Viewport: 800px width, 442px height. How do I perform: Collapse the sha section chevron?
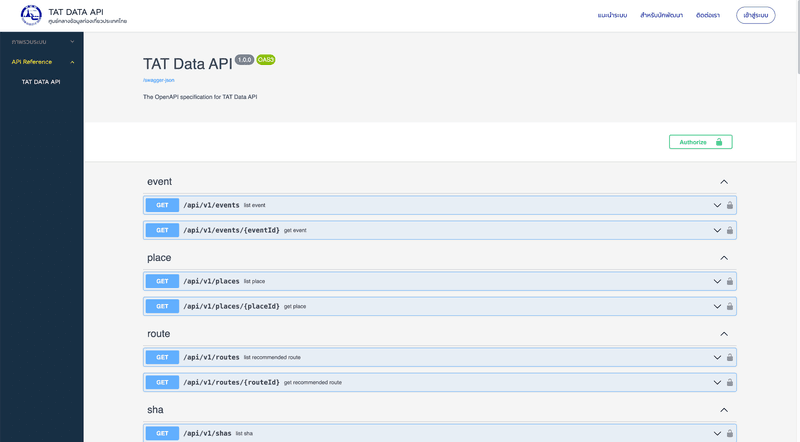click(724, 410)
